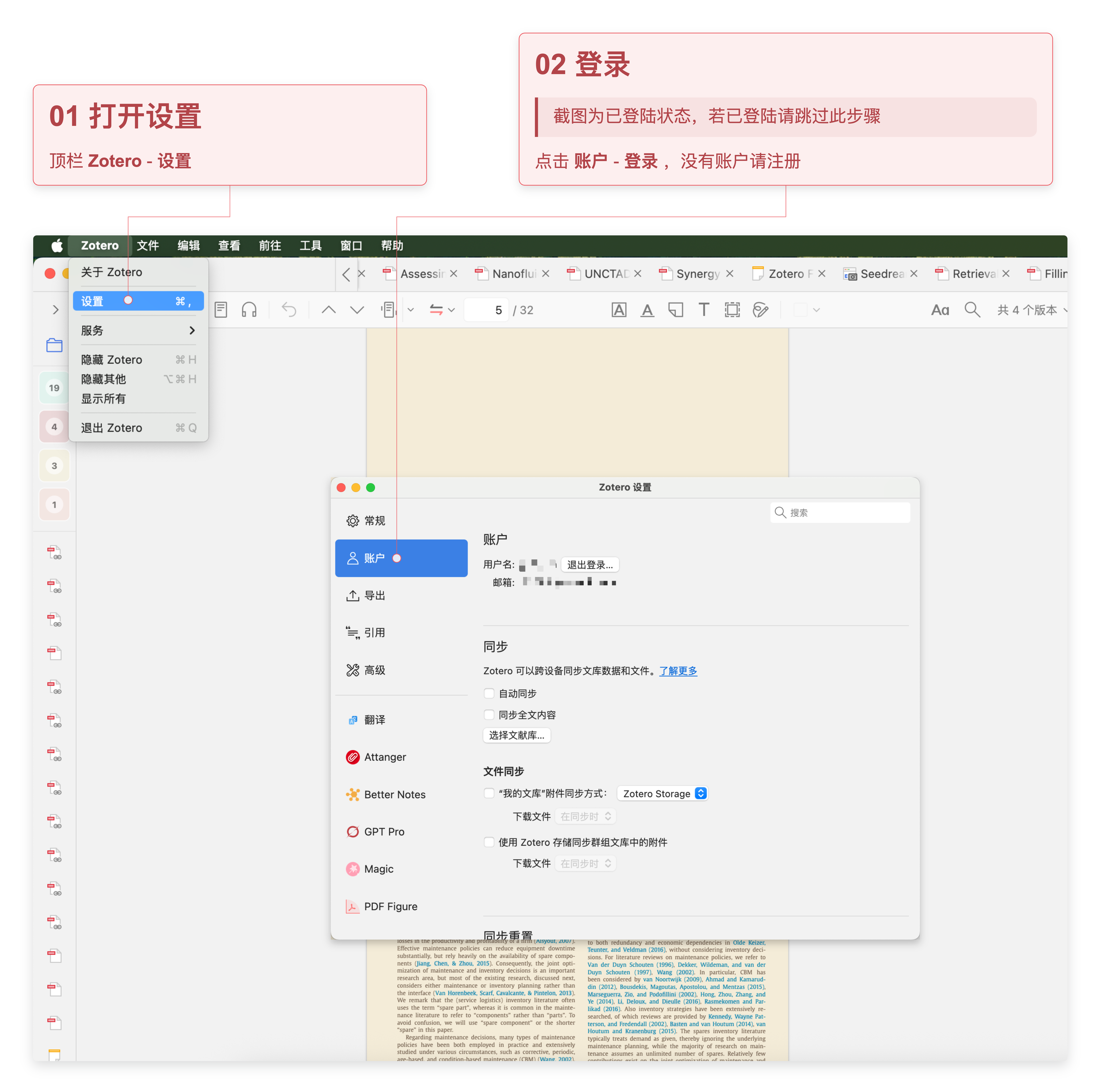The image size is (1094, 1092).
Task: Open 账户 settings pane
Action: [x=402, y=558]
